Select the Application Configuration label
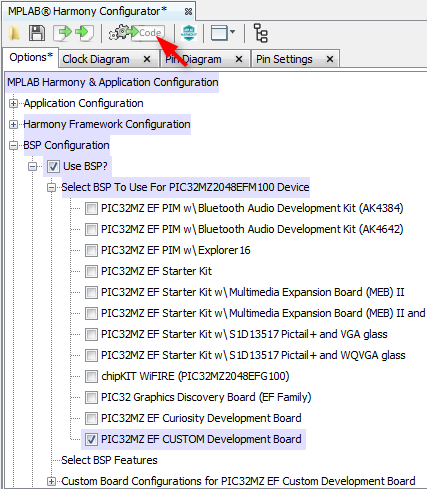 pos(83,103)
